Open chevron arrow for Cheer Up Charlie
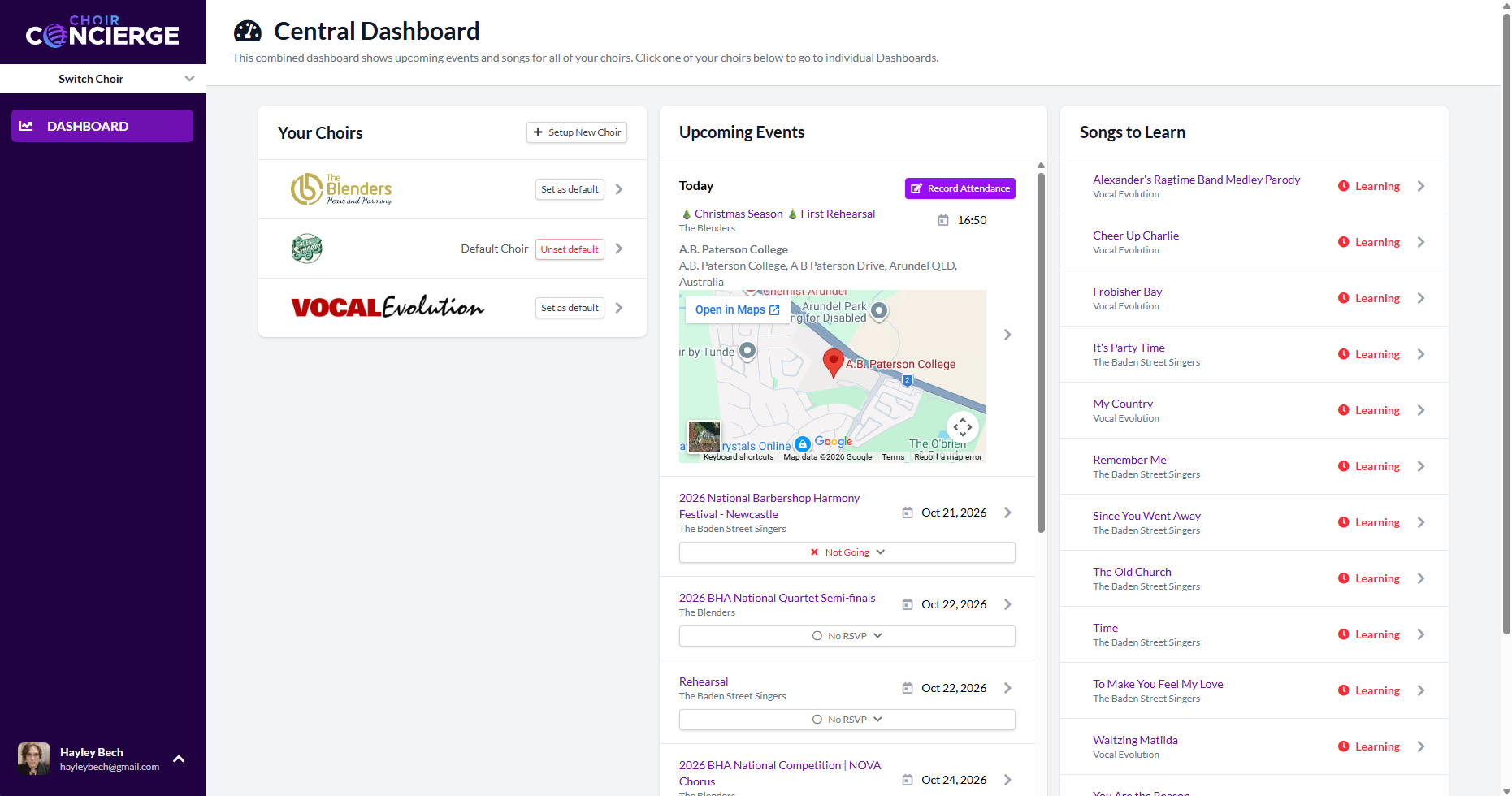This screenshot has height=796, width=1512. tap(1421, 242)
